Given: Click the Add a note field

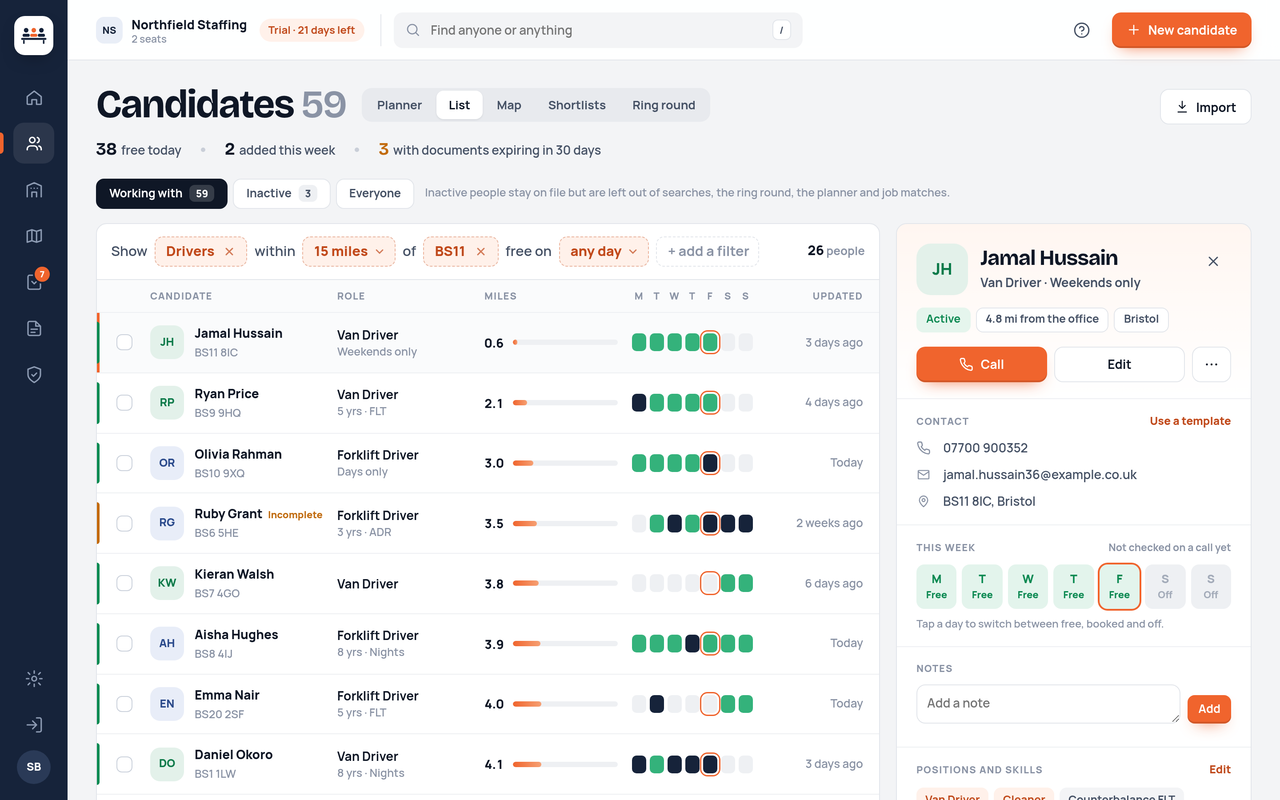Looking at the screenshot, I should pyautogui.click(x=1048, y=704).
